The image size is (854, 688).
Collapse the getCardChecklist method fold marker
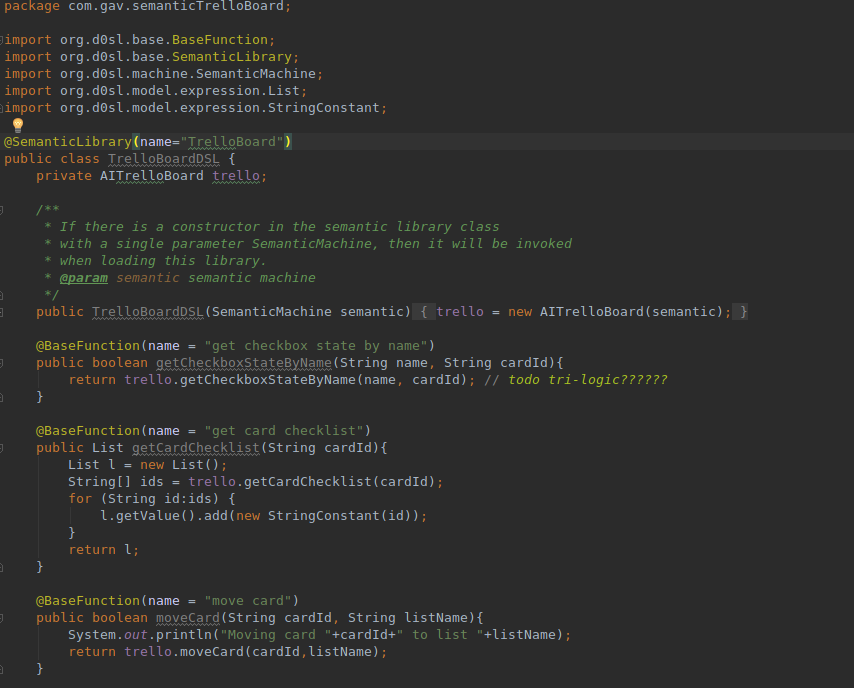[2, 448]
